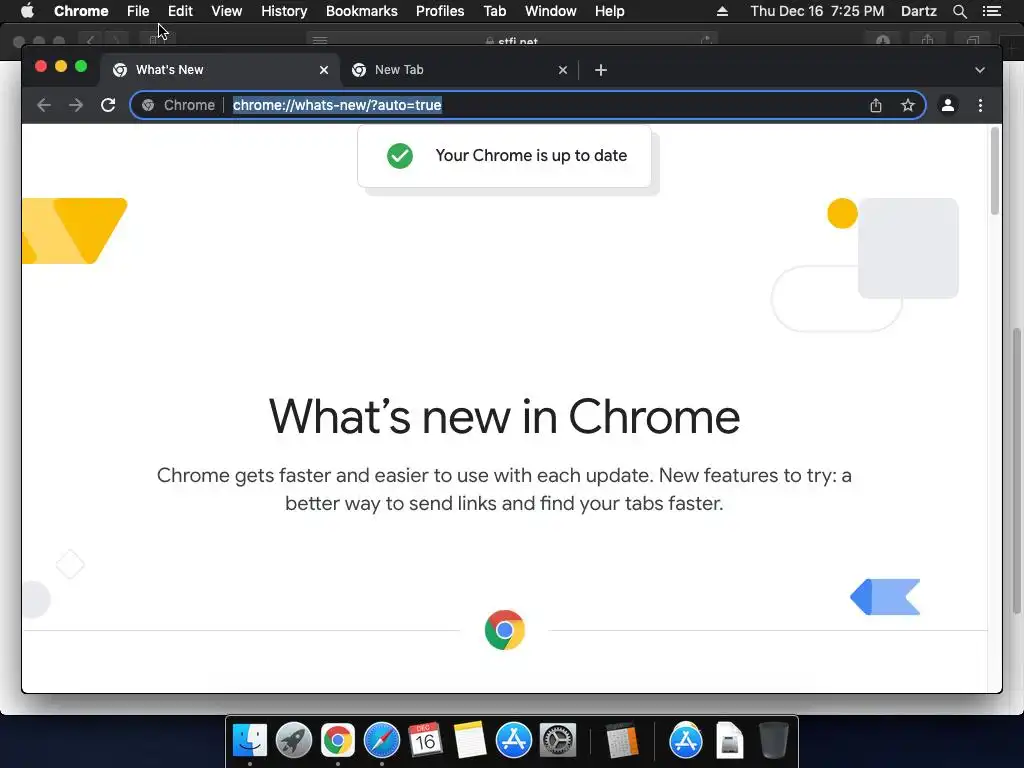
Task: Open the three-dot Chrome menu
Action: pos(980,105)
